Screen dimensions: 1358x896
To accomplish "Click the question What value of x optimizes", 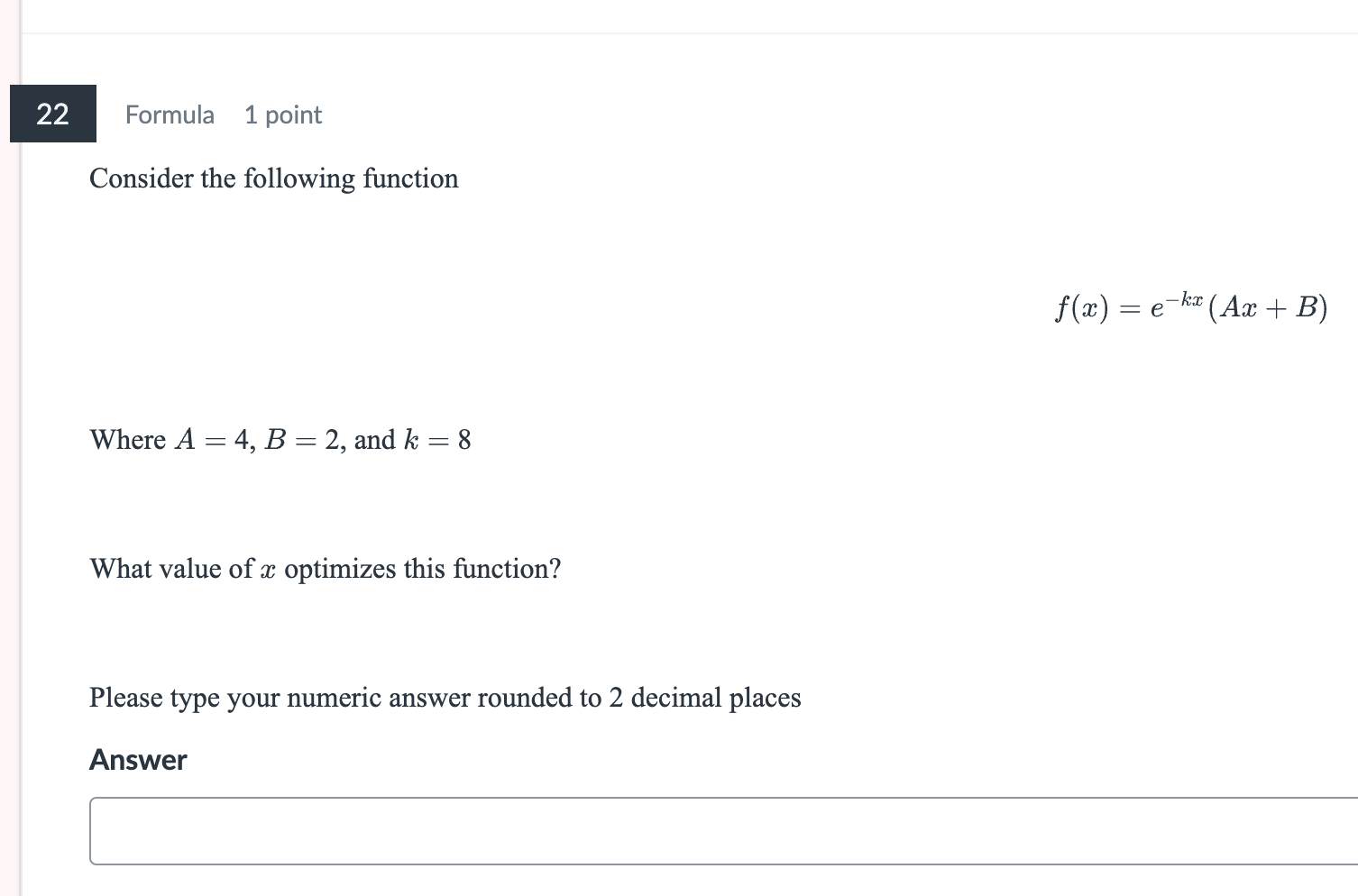I will tap(325, 569).
